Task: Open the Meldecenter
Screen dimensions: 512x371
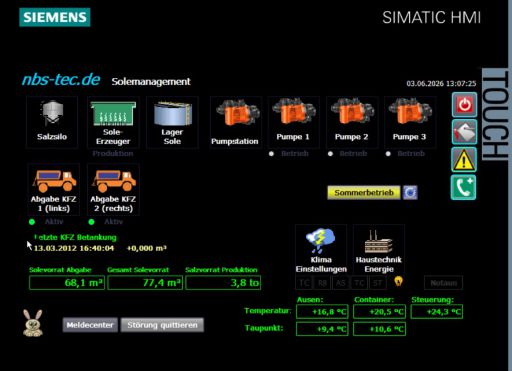Action: 90,325
